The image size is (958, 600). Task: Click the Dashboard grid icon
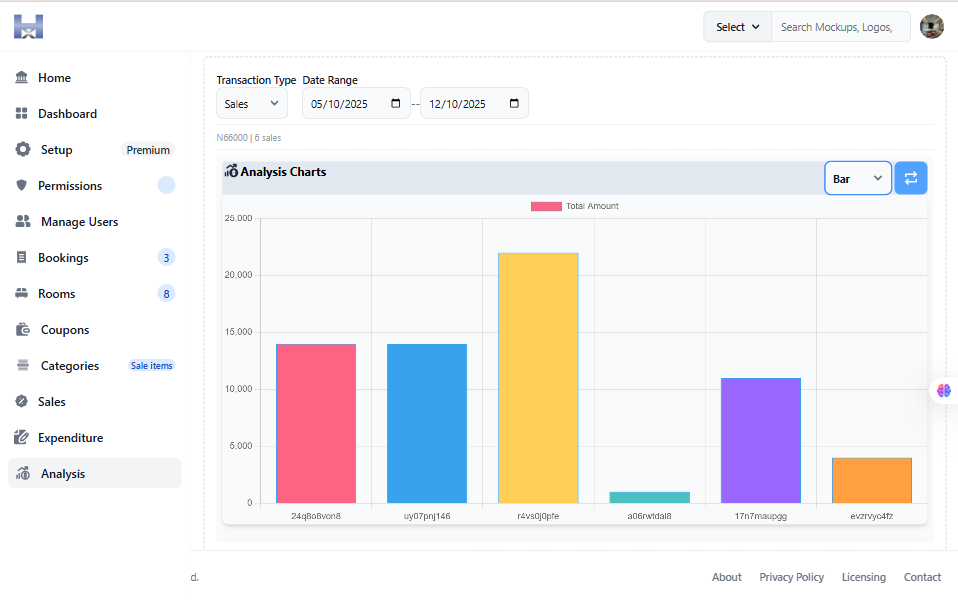tap(22, 114)
